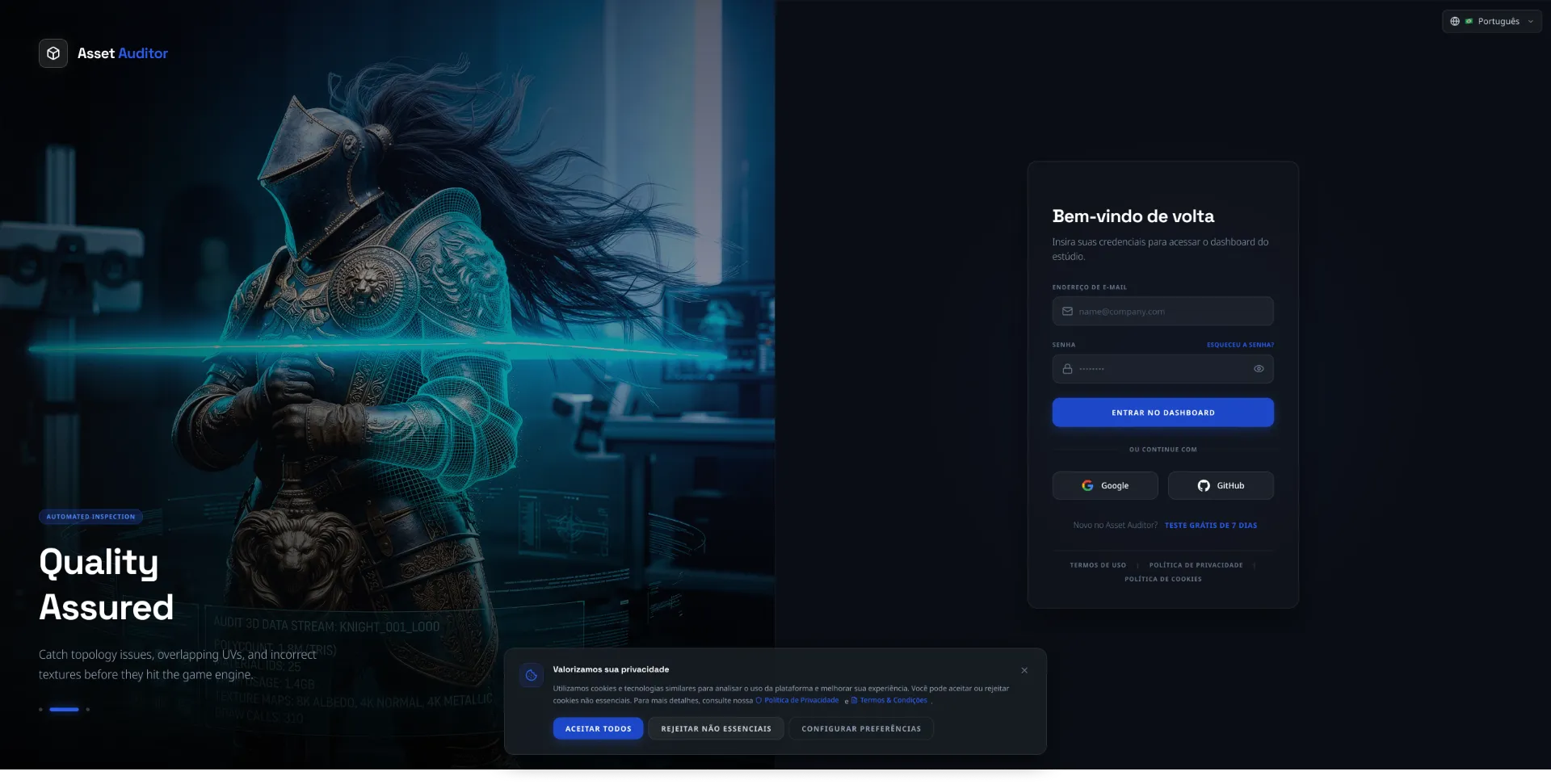Click the Quality Assured headline
The height and width of the screenshot is (784, 1551).
[x=107, y=585]
